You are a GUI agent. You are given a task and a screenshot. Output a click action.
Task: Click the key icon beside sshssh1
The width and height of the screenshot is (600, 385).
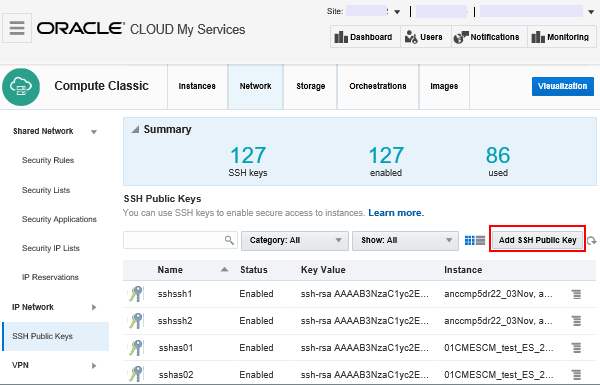point(136,294)
